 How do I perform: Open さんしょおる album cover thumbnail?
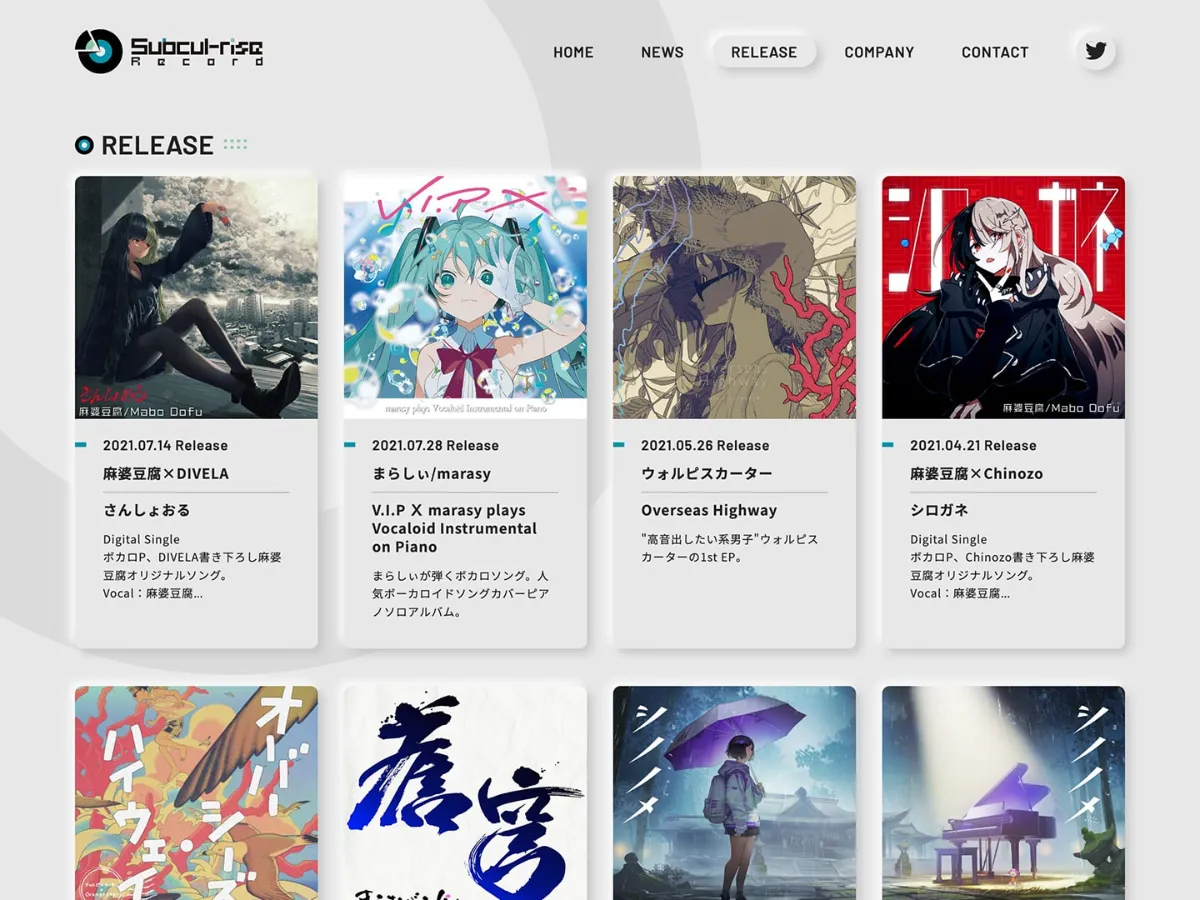(196, 297)
